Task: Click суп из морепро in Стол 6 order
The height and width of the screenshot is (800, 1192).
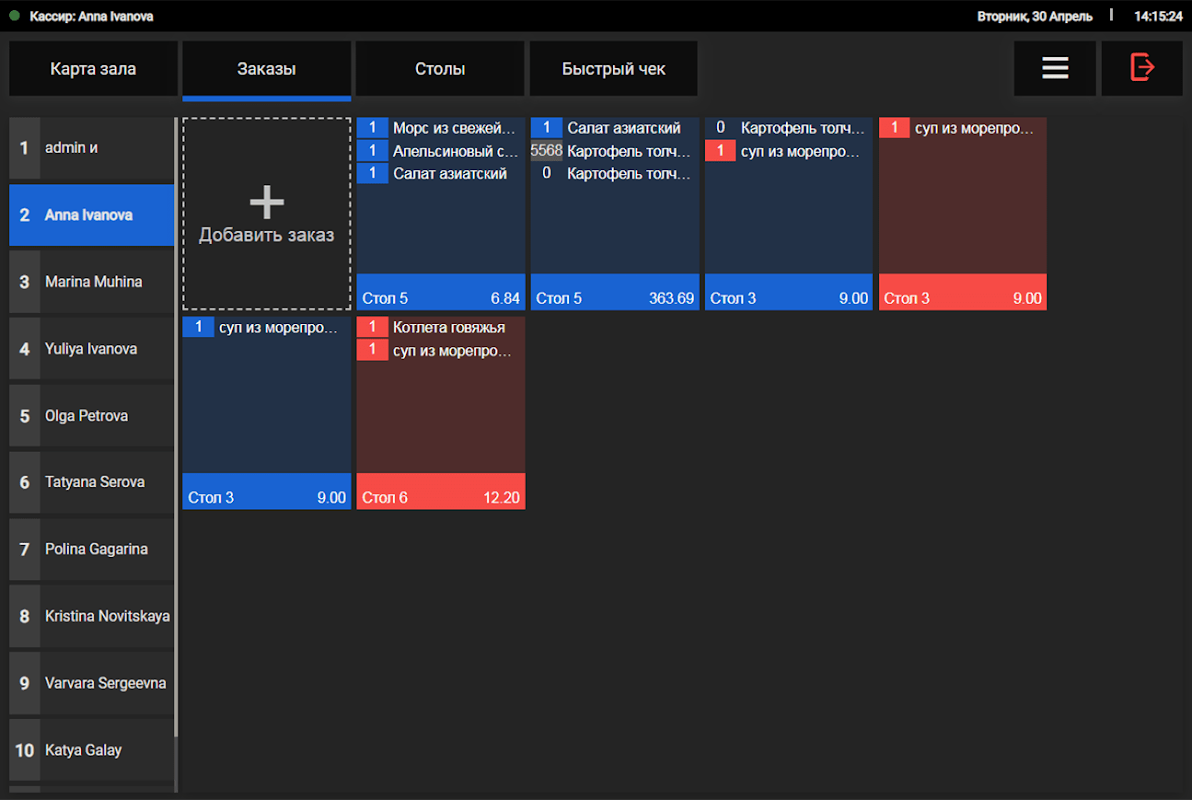Action: click(x=441, y=350)
